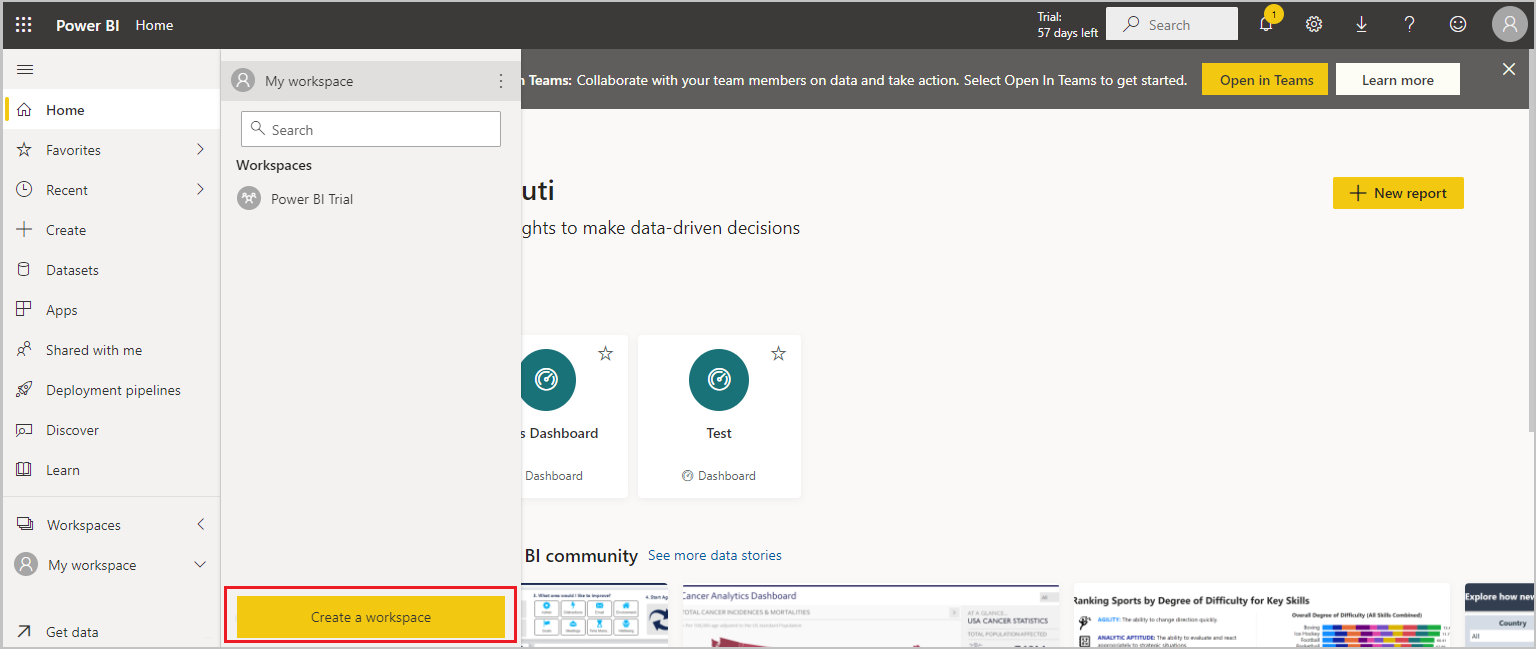Favorite the Test dashboard star
This screenshot has width=1536, height=649.
point(779,353)
